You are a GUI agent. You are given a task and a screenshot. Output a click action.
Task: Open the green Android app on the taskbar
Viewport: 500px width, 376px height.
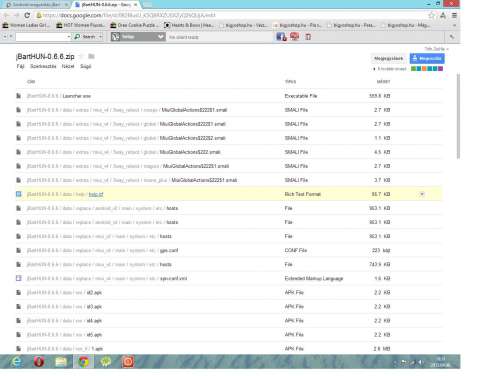tap(106, 362)
